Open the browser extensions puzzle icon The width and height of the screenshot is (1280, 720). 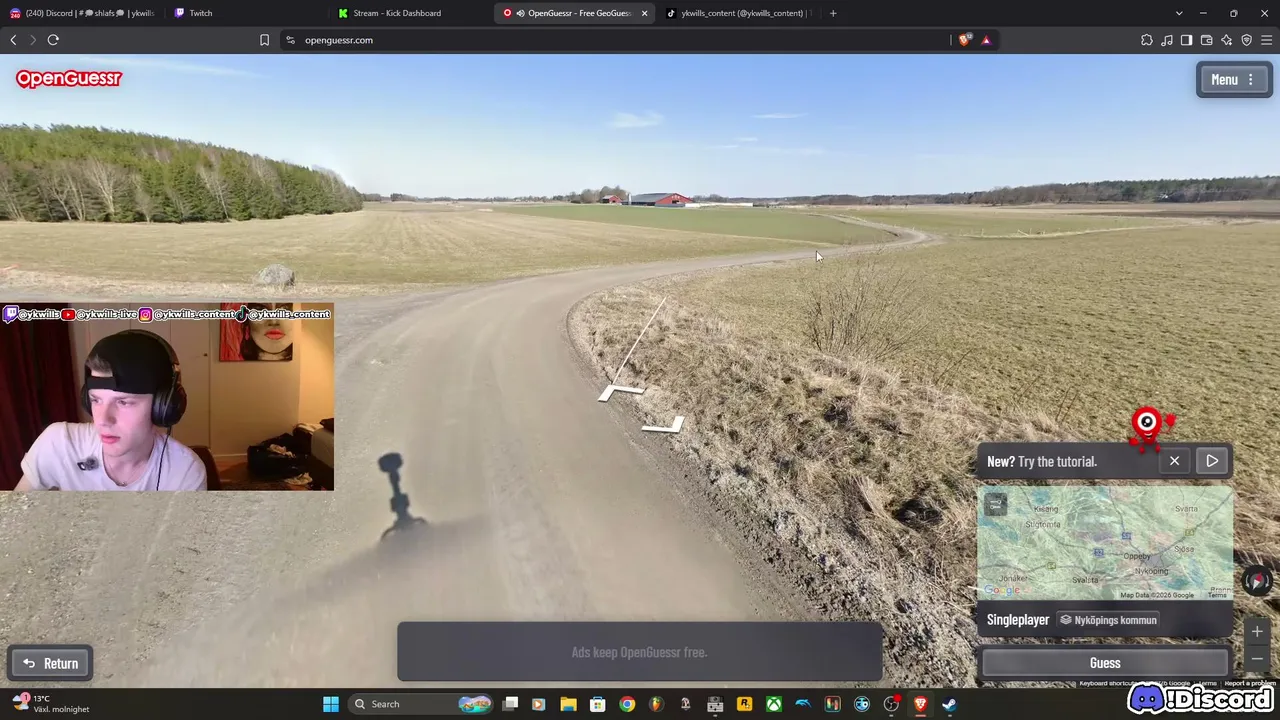(1147, 40)
